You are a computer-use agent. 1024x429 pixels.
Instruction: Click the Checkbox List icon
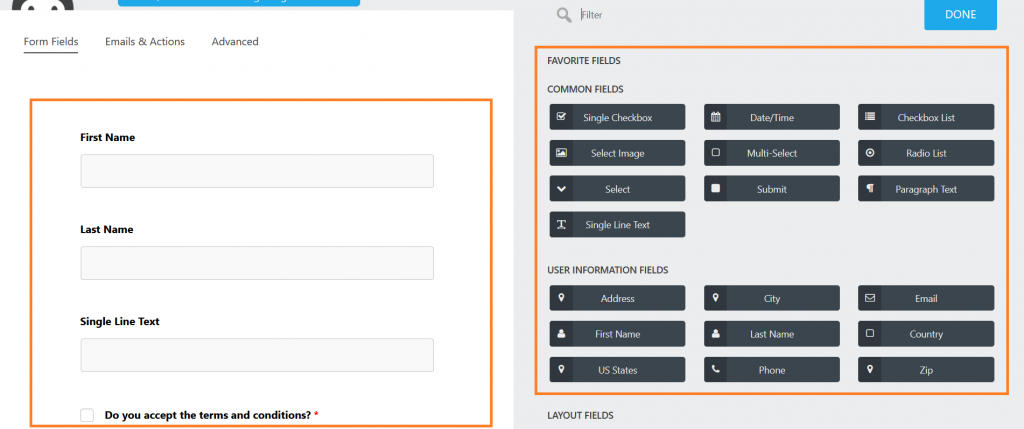(x=870, y=117)
